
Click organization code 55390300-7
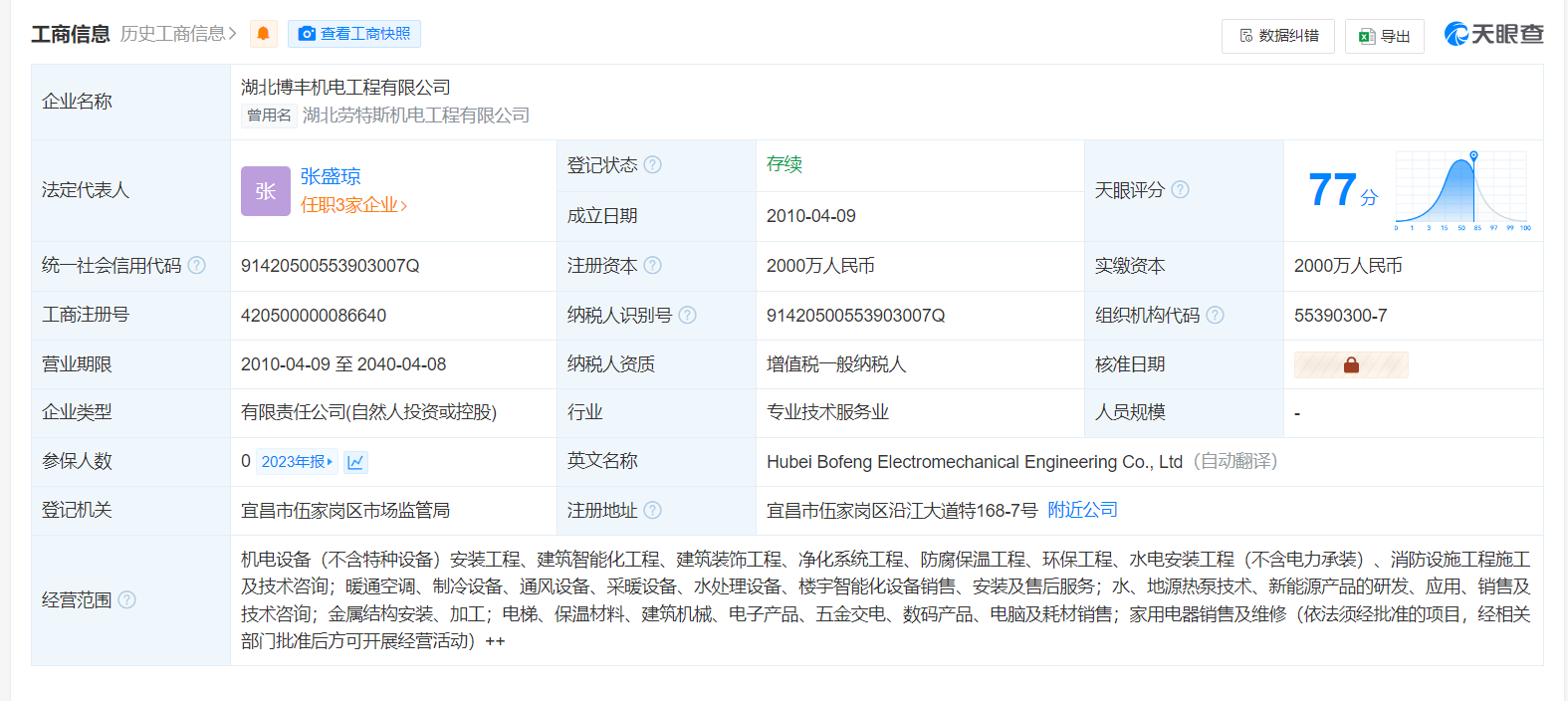point(1341,316)
